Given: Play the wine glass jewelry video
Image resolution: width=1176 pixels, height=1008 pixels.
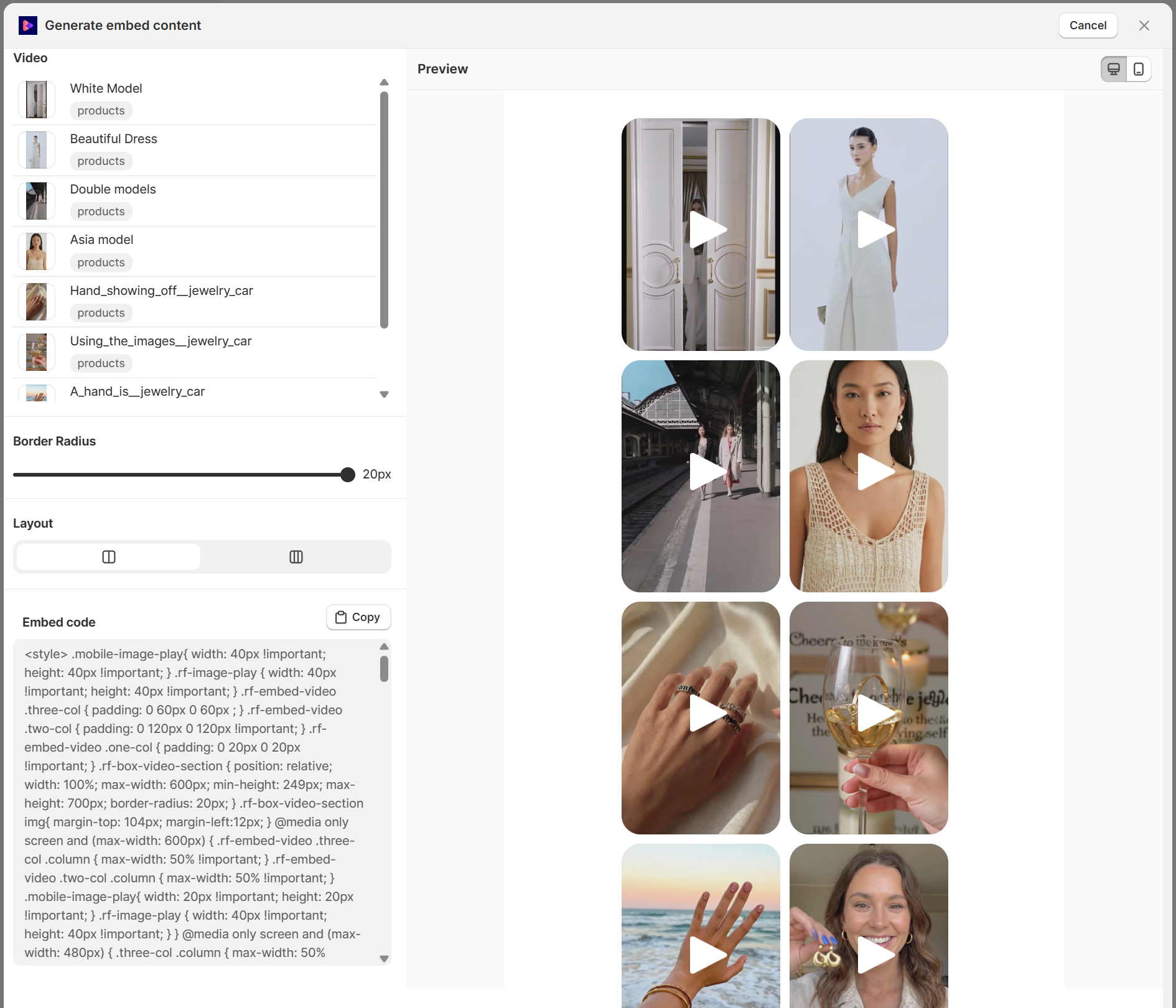Looking at the screenshot, I should pos(876,713).
